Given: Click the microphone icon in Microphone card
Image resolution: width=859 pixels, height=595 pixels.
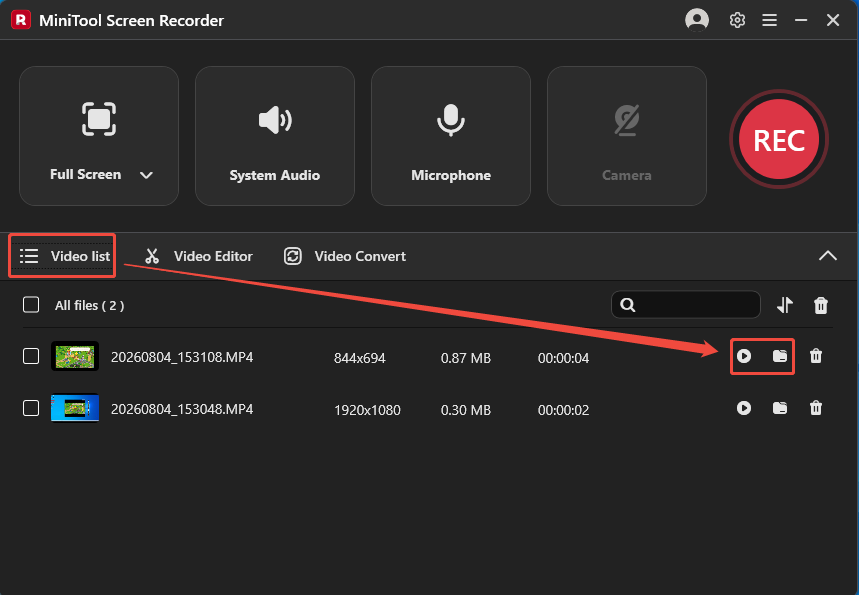Looking at the screenshot, I should pos(451,120).
